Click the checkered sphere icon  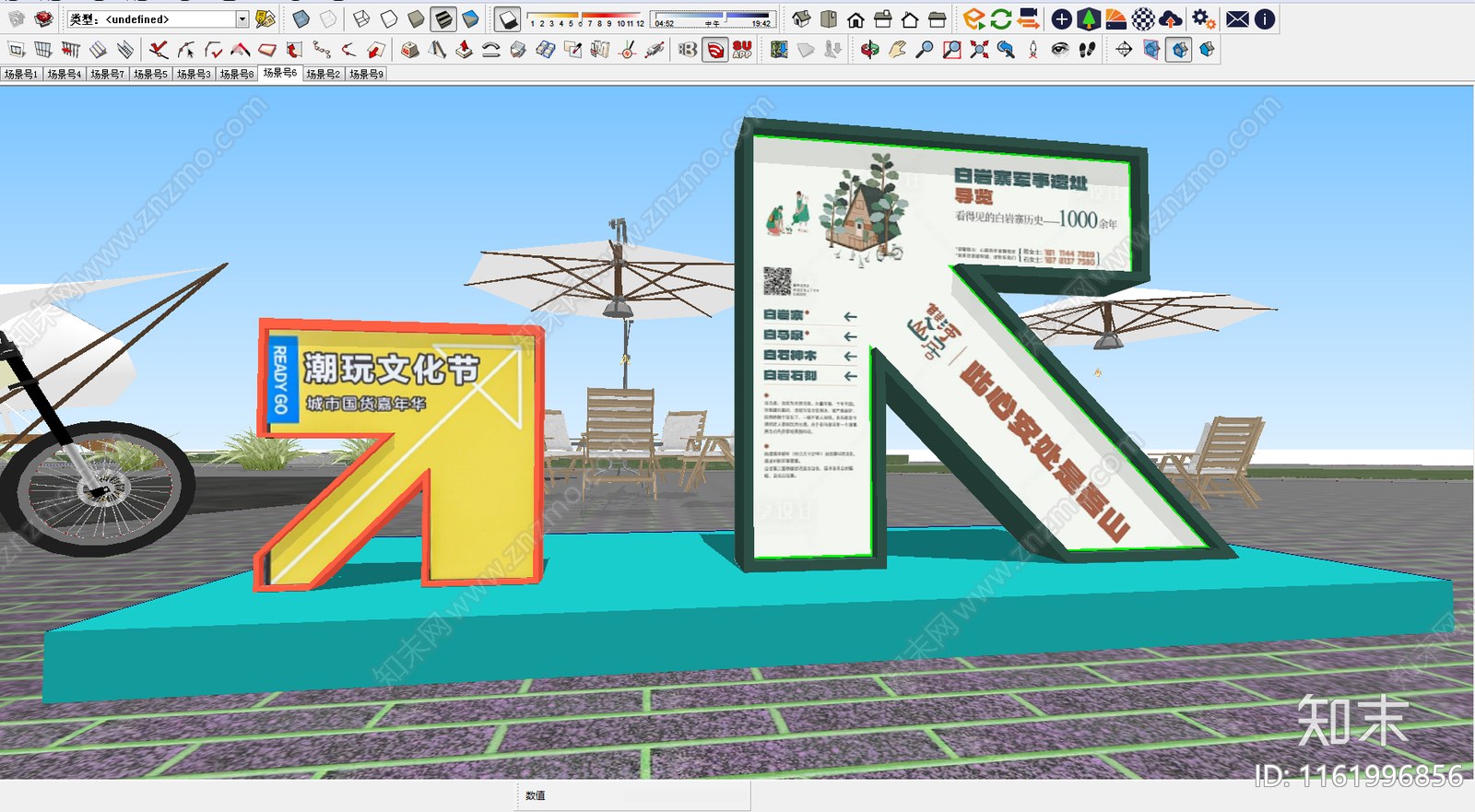click(x=1143, y=18)
